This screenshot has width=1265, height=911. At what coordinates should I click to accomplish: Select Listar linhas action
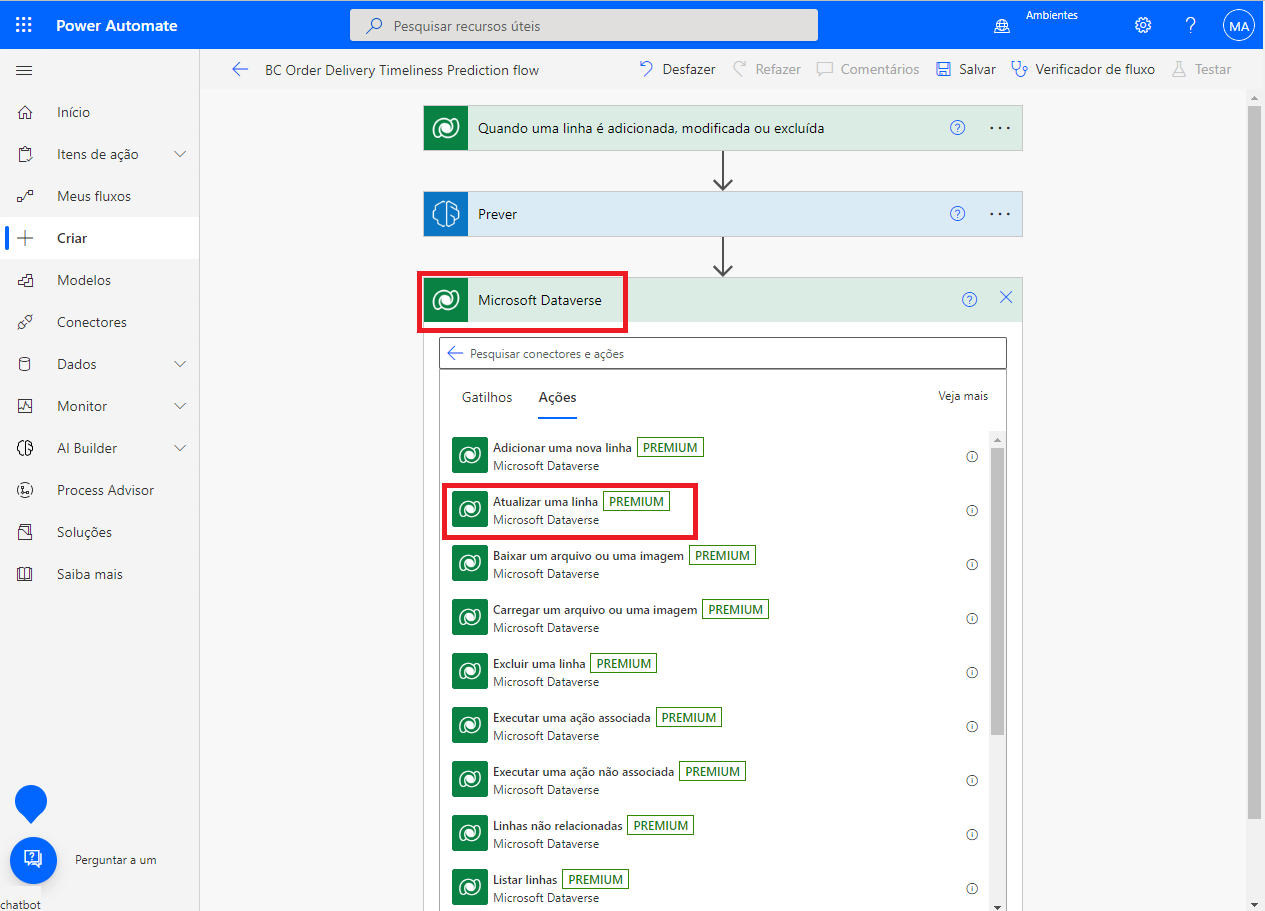715,888
